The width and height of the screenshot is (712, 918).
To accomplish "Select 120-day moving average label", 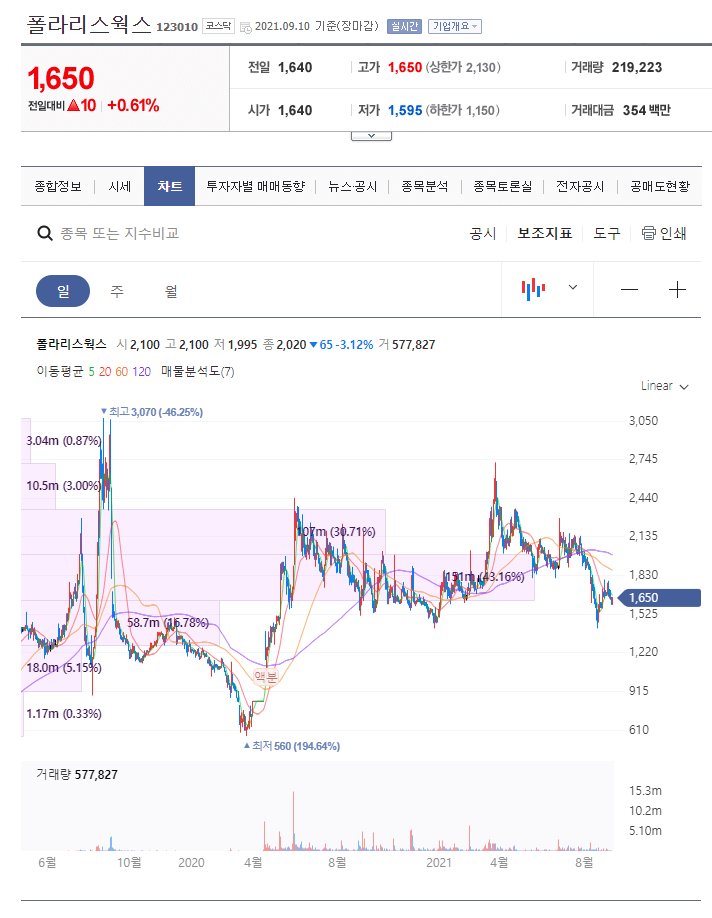I will pyautogui.click(x=142, y=372).
